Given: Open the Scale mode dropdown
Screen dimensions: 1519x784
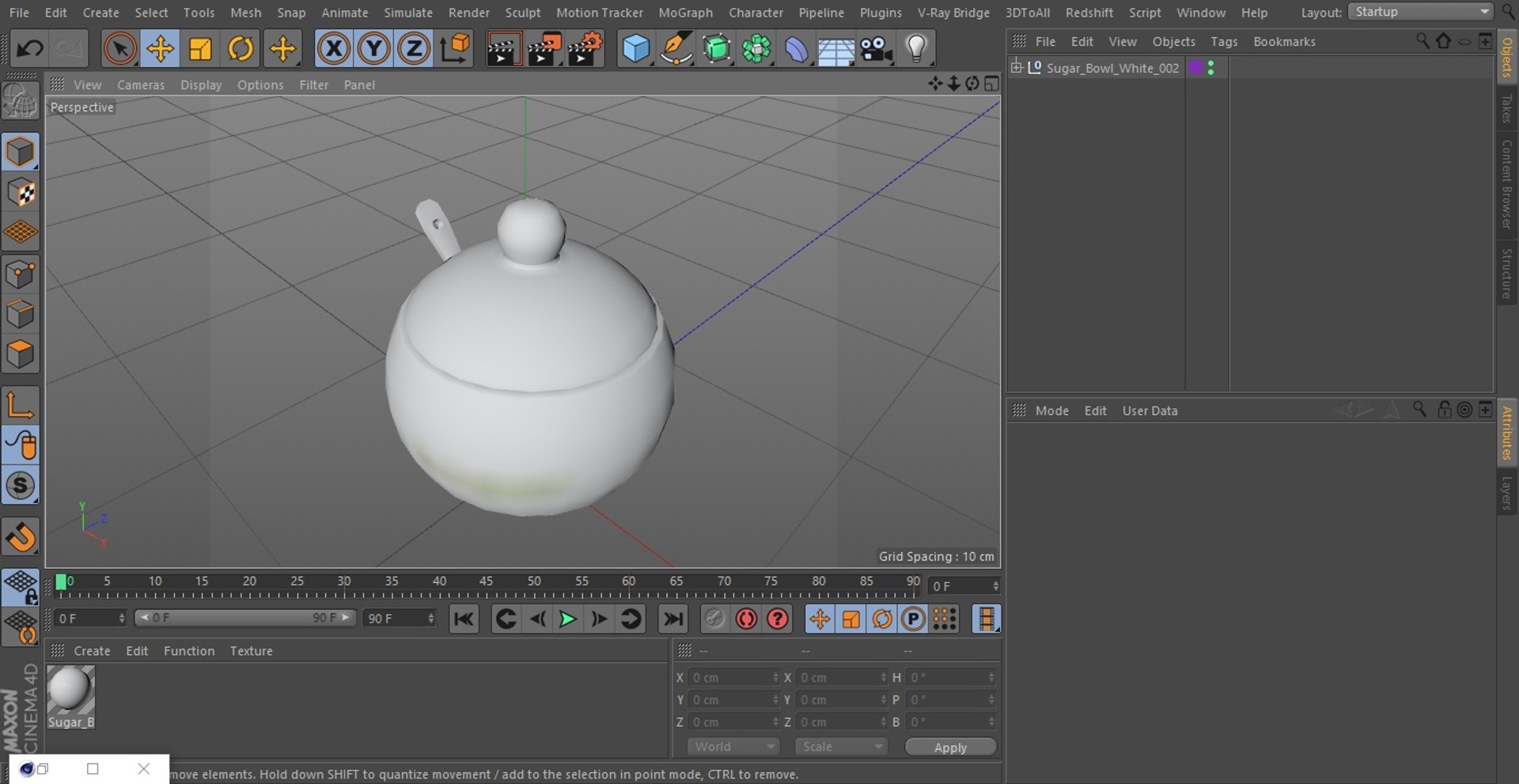Looking at the screenshot, I should tap(841, 747).
